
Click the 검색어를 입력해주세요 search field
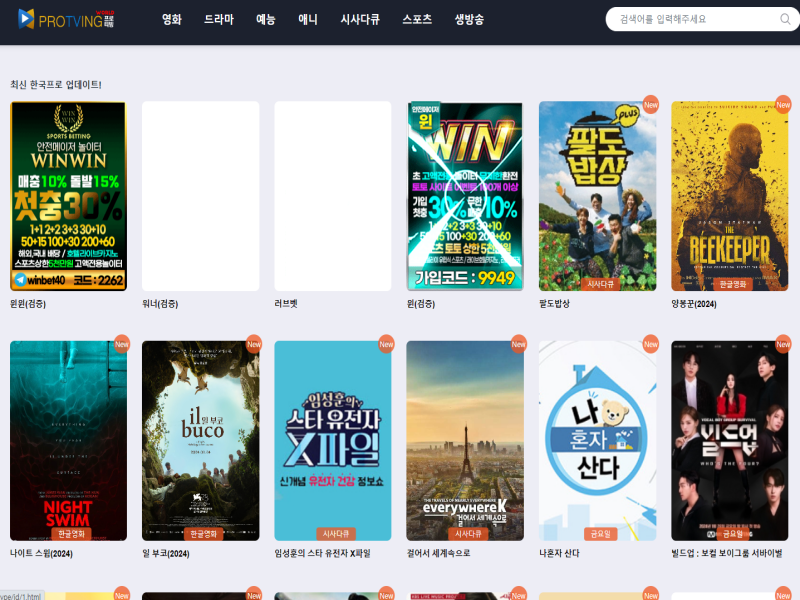690,19
